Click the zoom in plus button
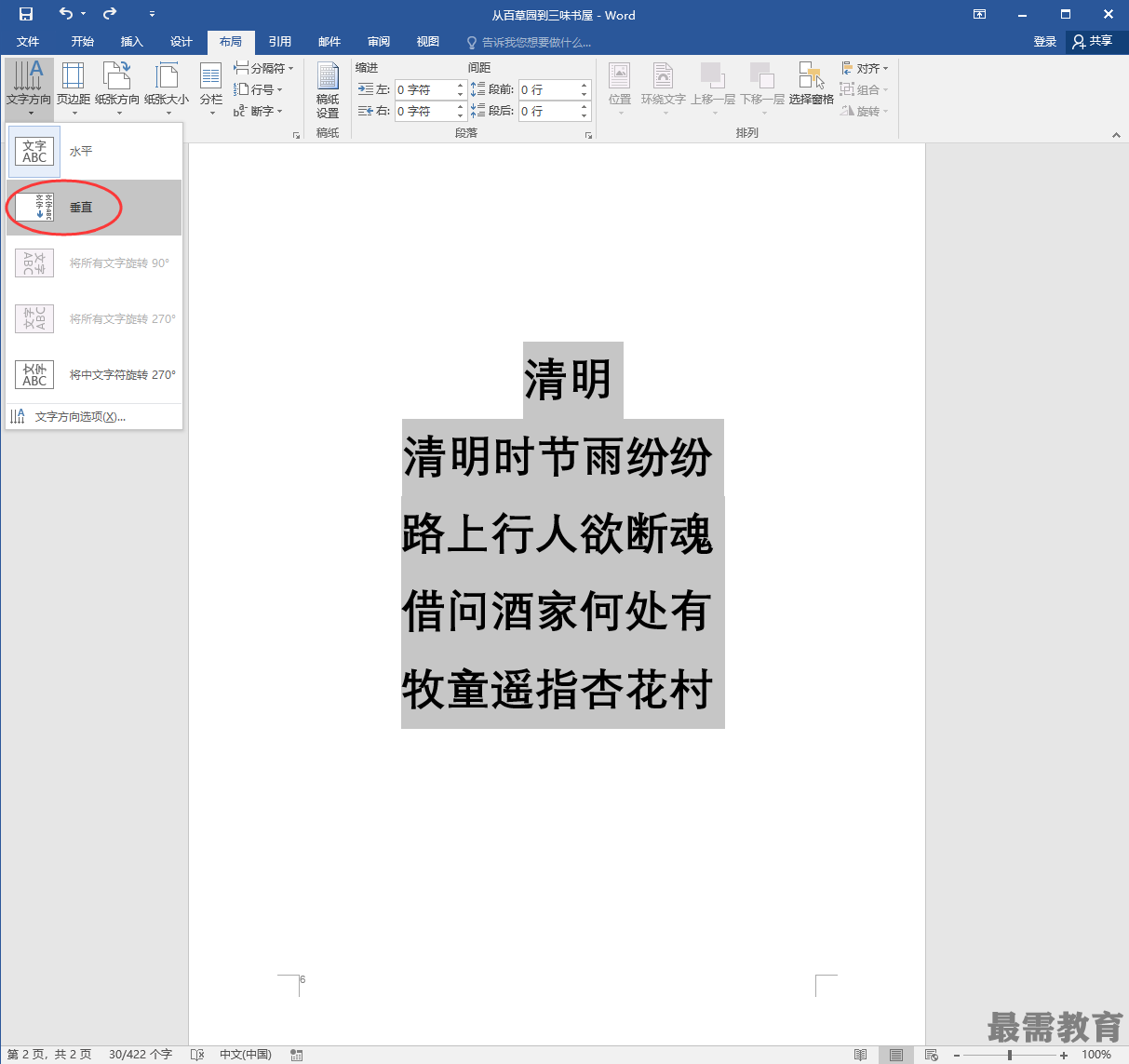This screenshot has width=1129, height=1064. click(1064, 1055)
